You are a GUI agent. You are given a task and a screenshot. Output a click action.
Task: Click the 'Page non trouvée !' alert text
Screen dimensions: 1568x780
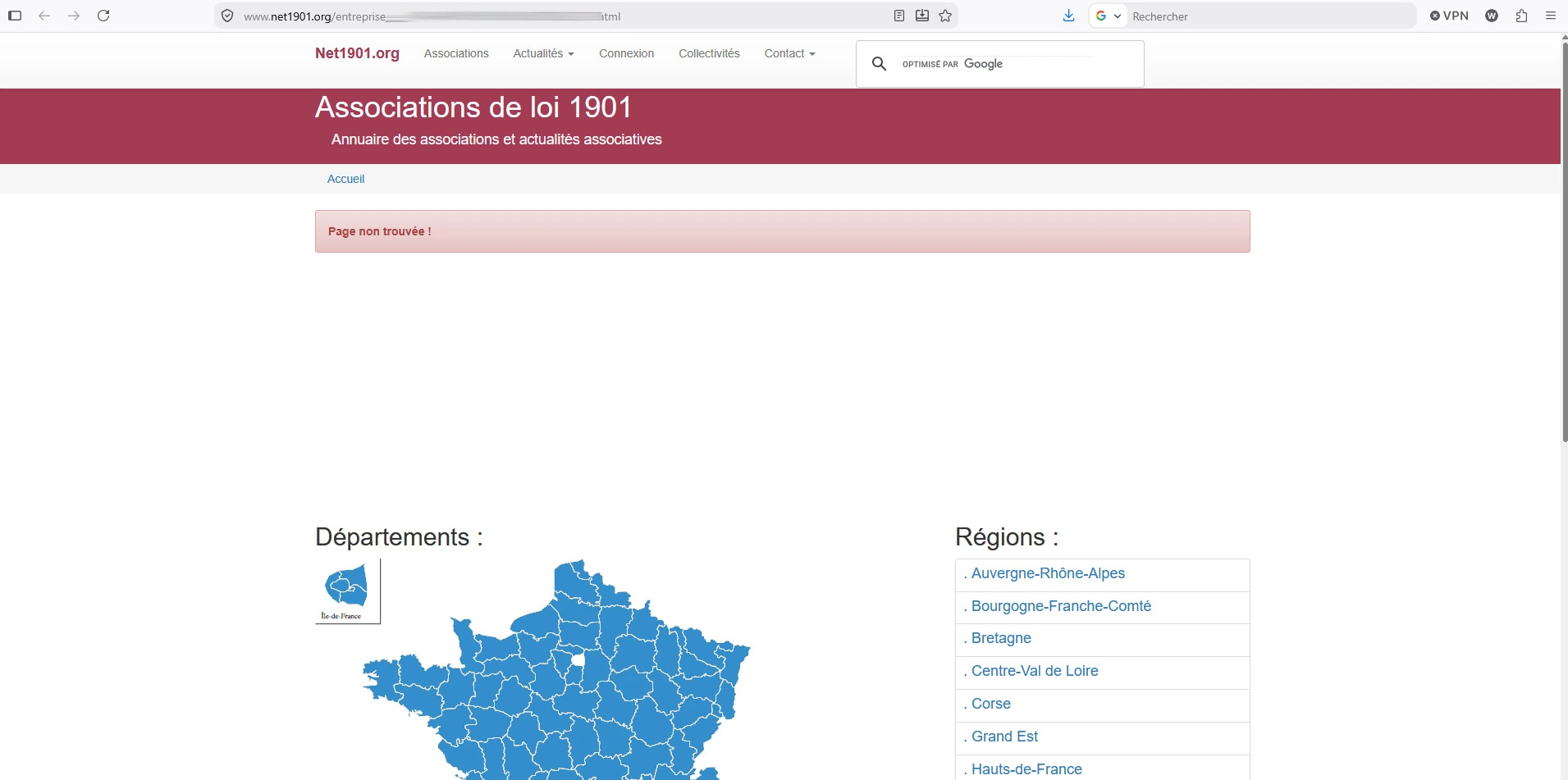pyautogui.click(x=380, y=231)
